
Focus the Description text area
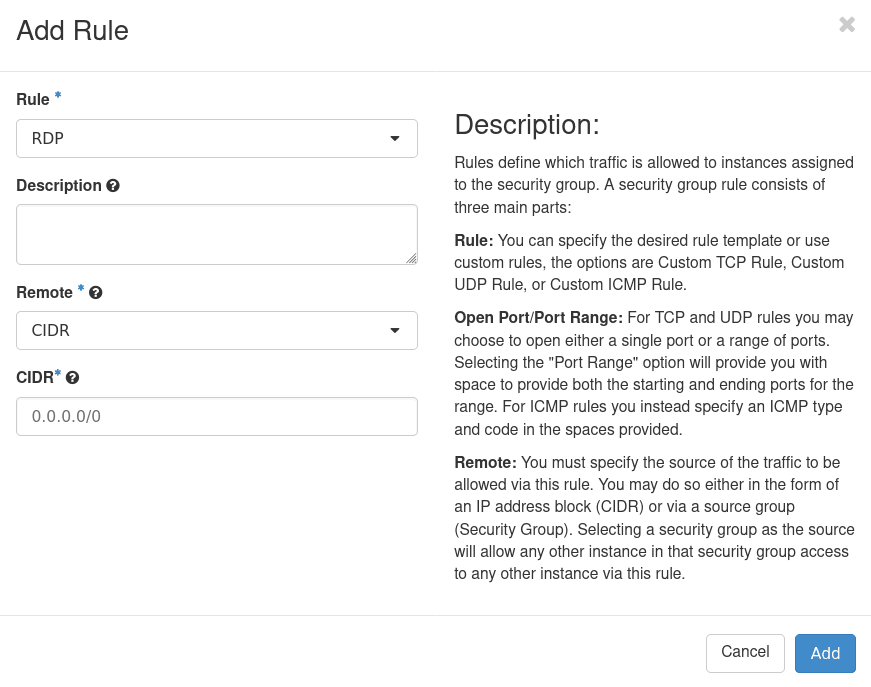tap(217, 234)
